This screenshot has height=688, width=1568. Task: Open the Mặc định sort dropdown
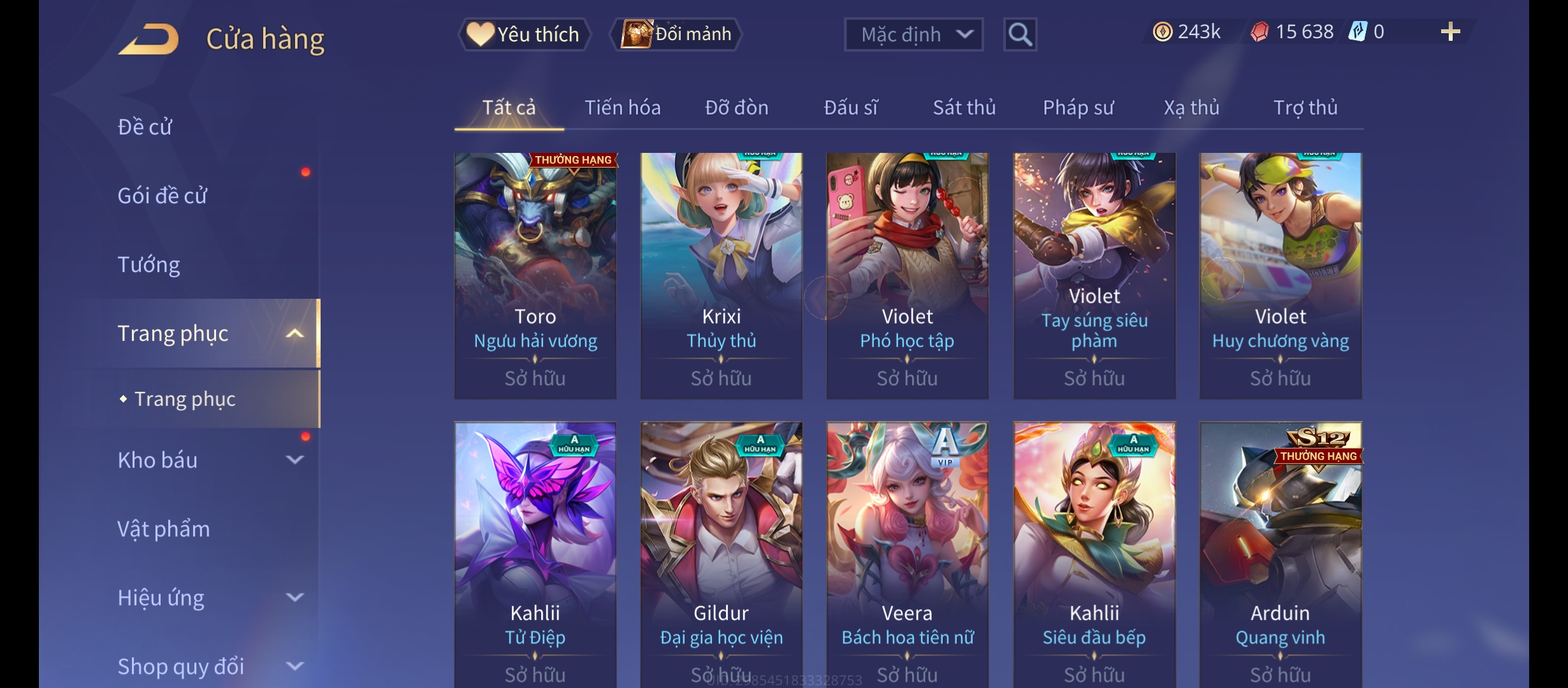tap(913, 34)
